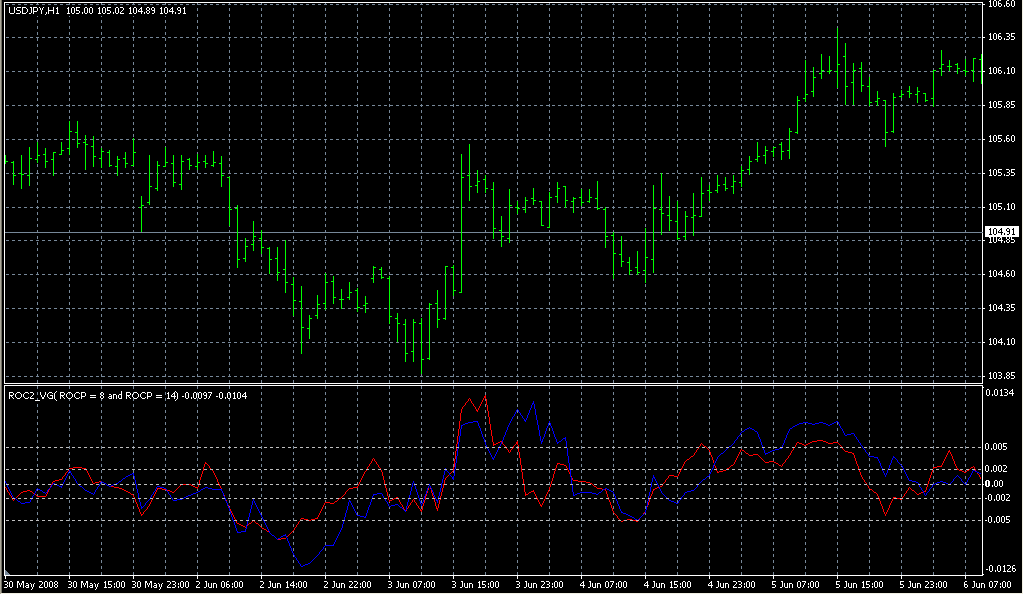Click the 104.91 current price tag
1024x594 pixels.
tap(1000, 233)
